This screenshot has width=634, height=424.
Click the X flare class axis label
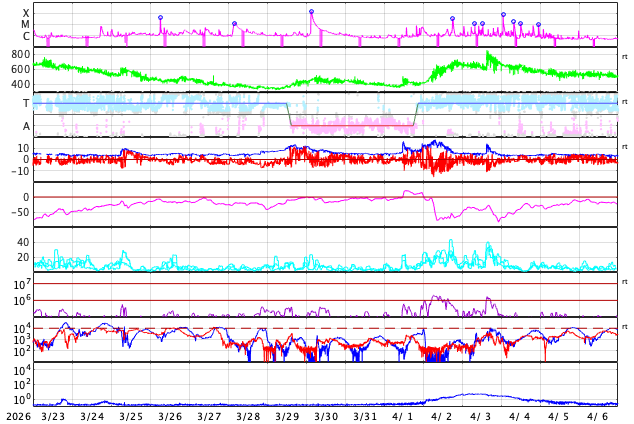click(26, 13)
